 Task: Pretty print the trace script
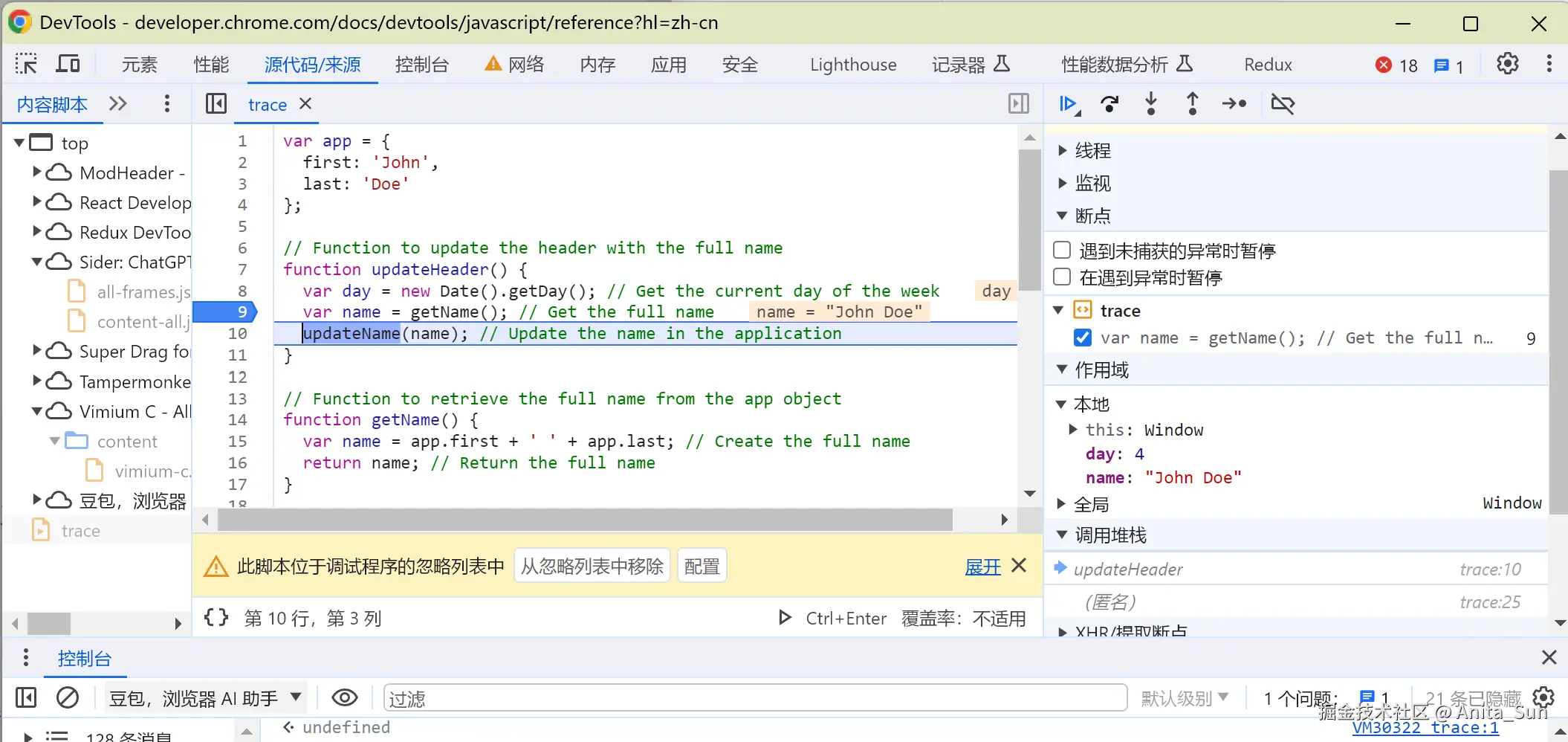(x=216, y=617)
